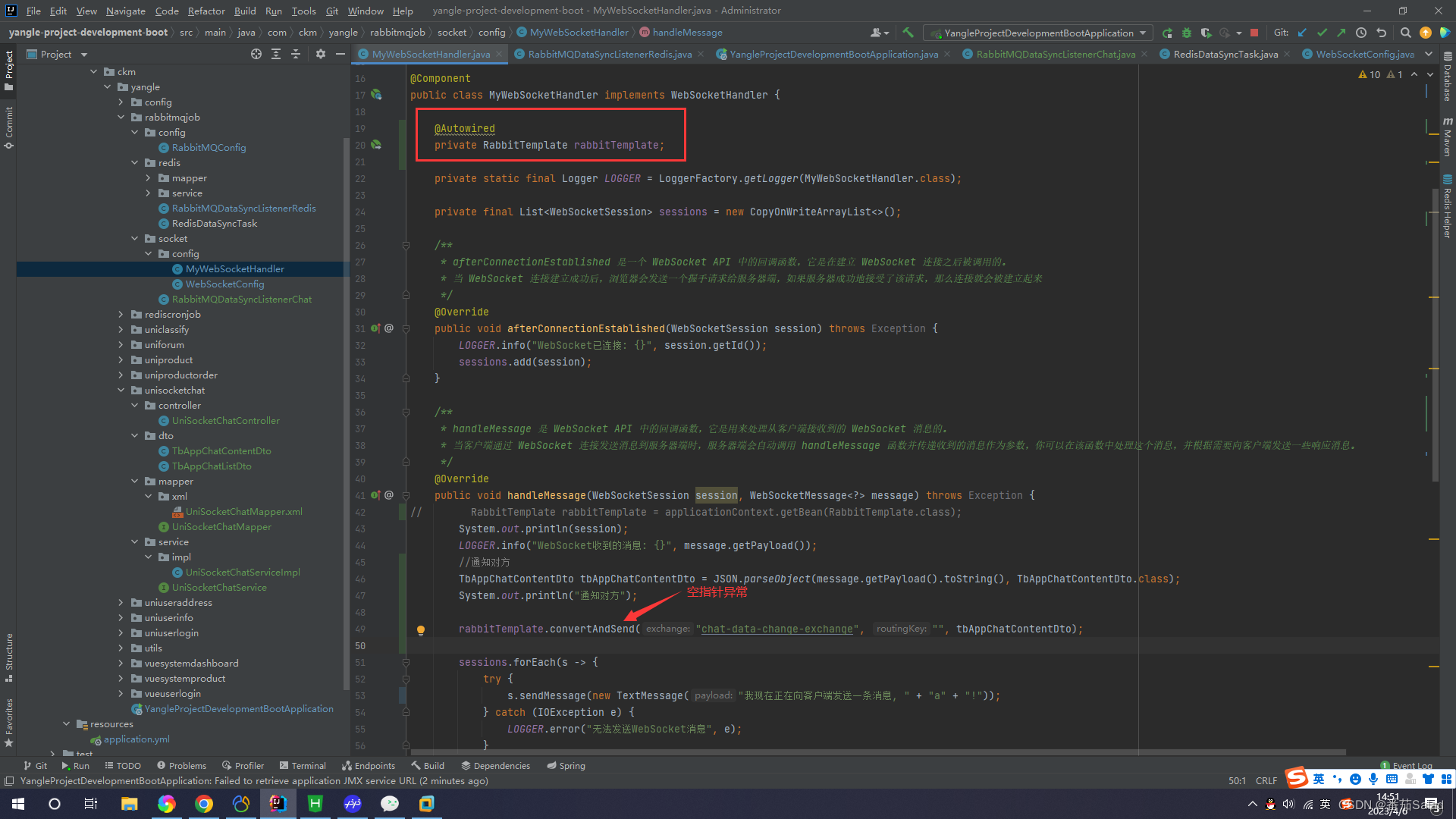Open Project panel settings gear
This screenshot has height=819, width=1456.
coord(321,54)
